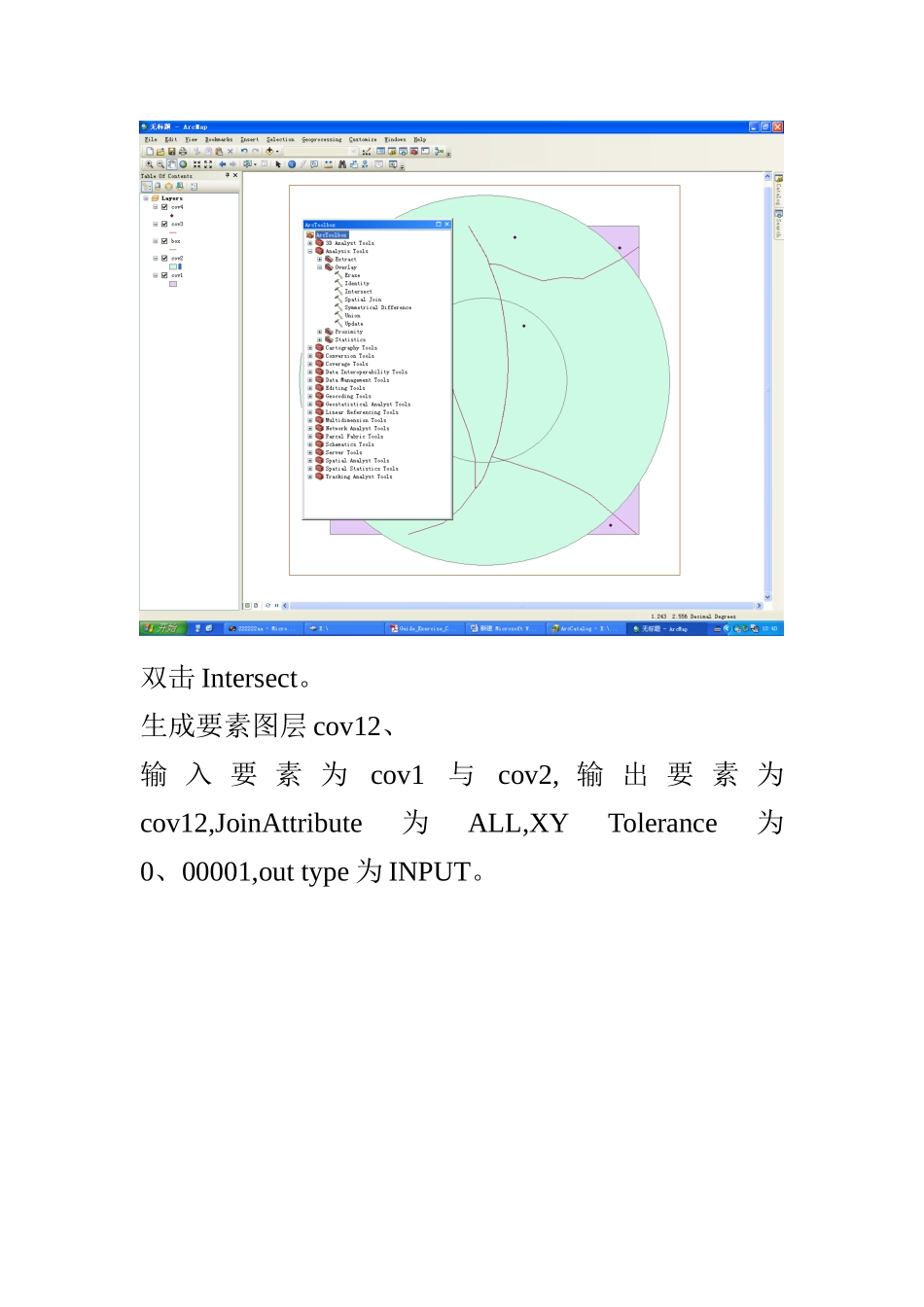The width and height of the screenshot is (924, 1307).
Task: Switch to ArcCatalog taskbar button
Action: [x=586, y=628]
